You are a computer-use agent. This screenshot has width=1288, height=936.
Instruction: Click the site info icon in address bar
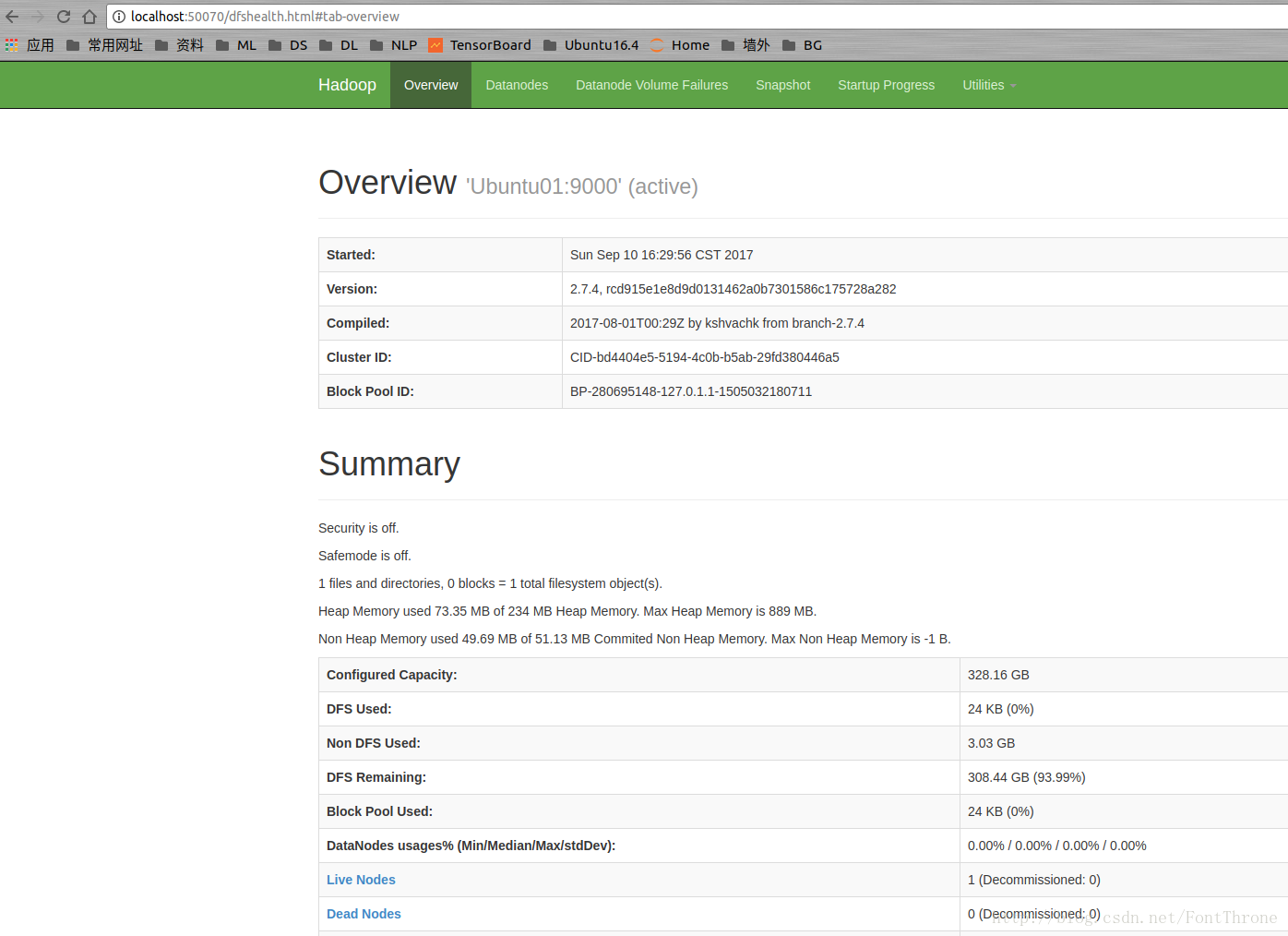(119, 17)
